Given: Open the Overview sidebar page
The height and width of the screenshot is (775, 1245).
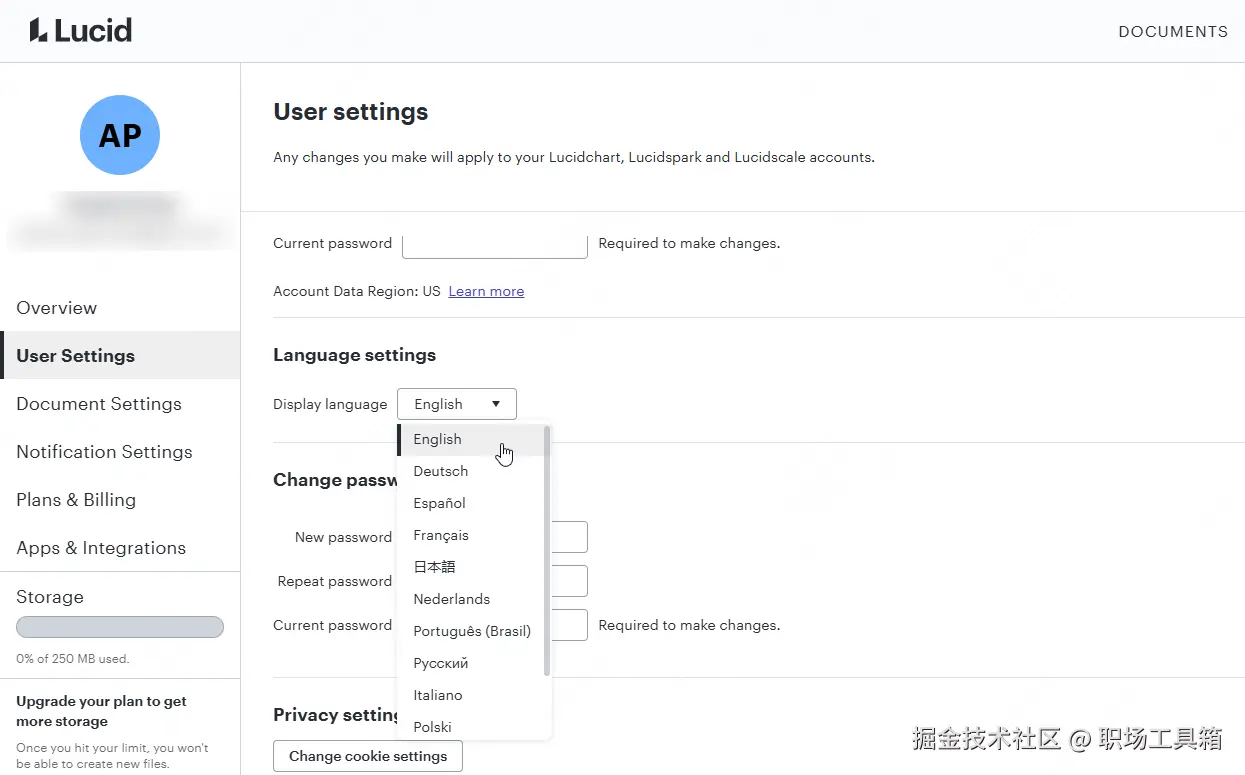Looking at the screenshot, I should (x=57, y=308).
